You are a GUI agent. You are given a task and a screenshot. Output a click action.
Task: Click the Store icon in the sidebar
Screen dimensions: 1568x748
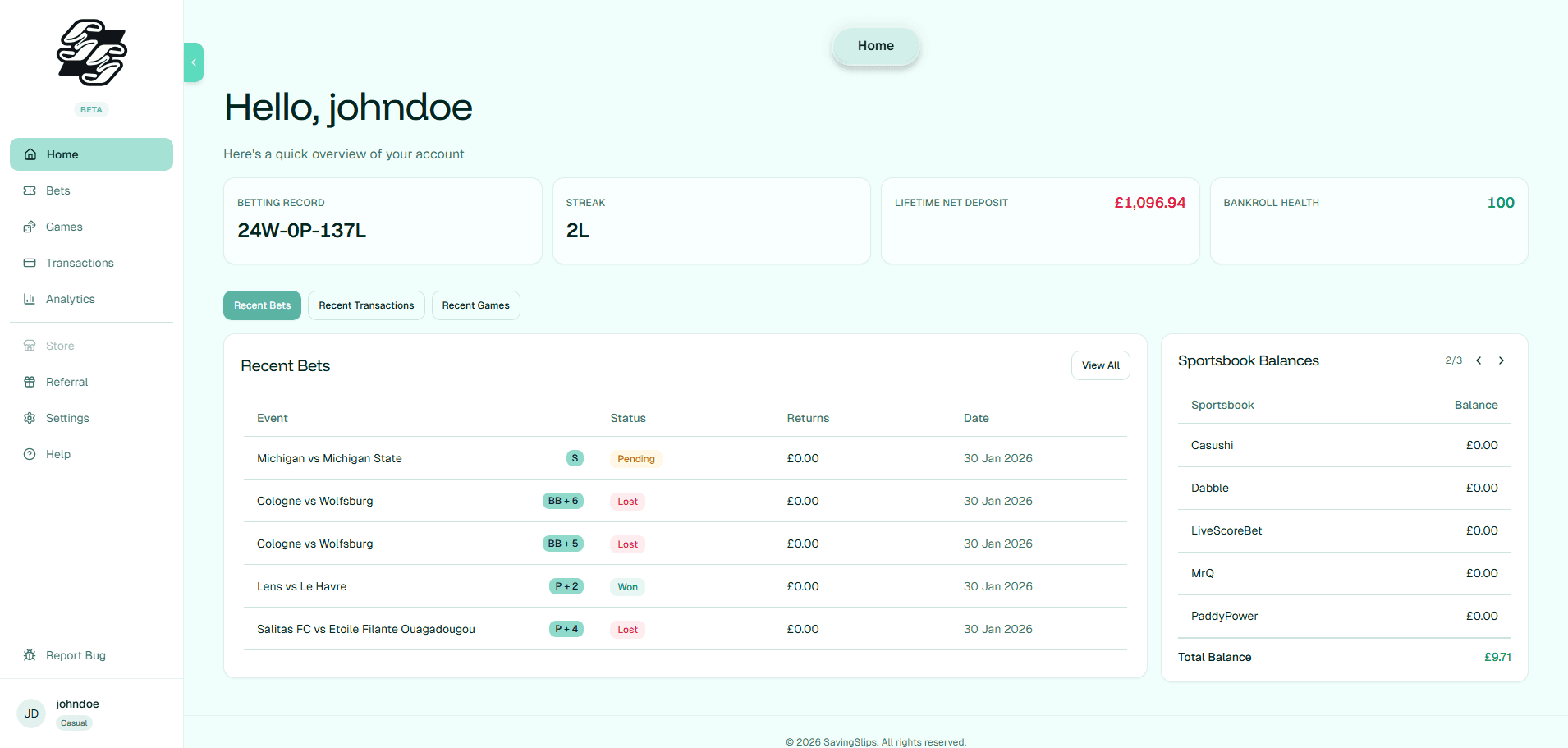coord(30,345)
